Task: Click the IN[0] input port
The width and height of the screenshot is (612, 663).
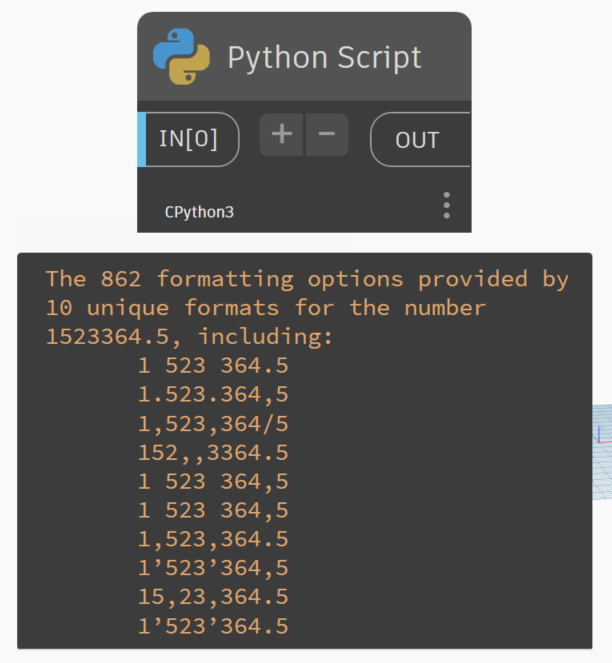Action: pos(189,138)
